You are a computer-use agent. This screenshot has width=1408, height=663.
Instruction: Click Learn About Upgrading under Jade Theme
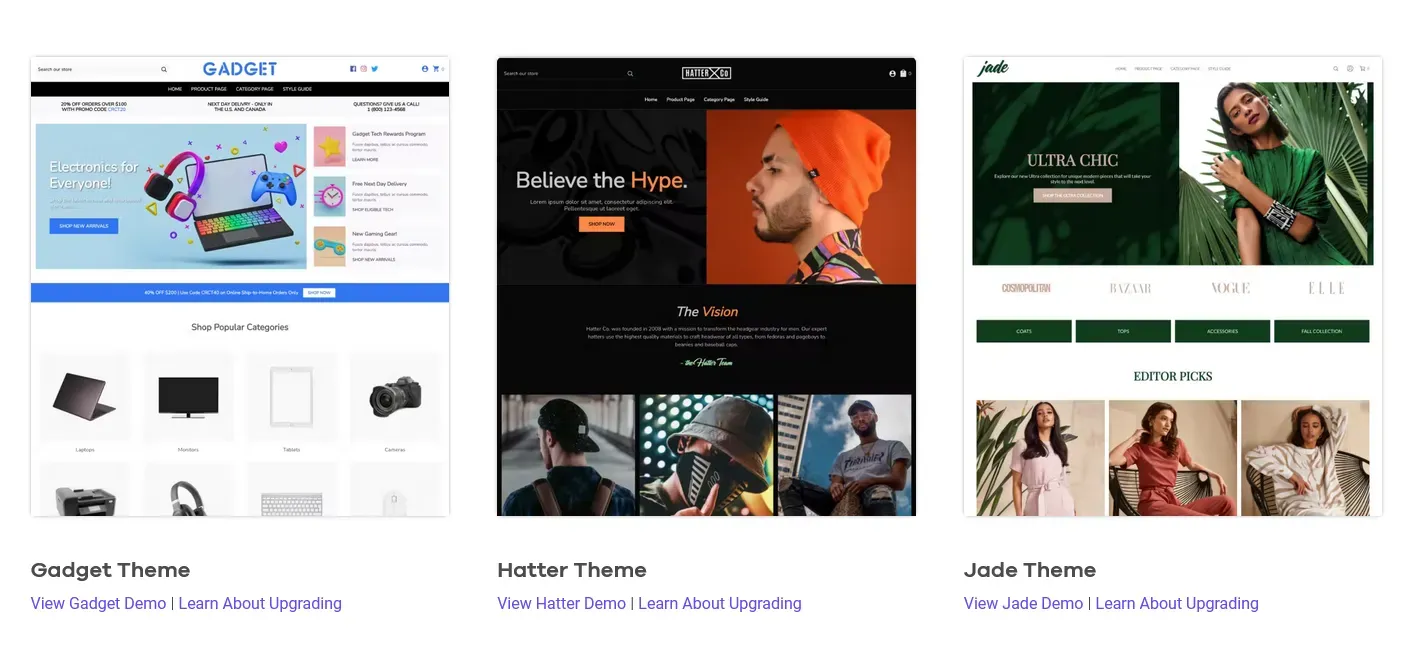[1177, 603]
